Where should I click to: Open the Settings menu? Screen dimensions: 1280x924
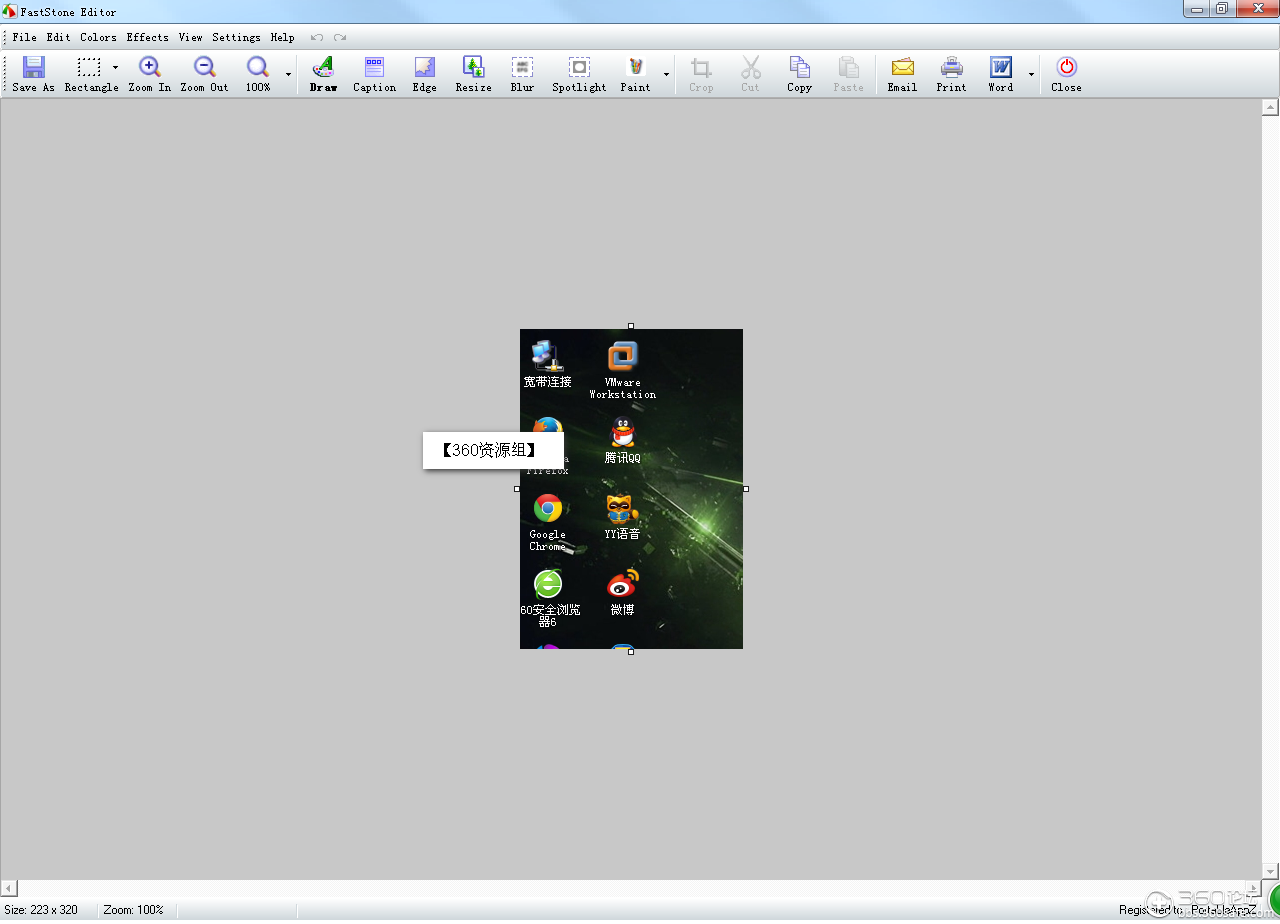(x=236, y=37)
